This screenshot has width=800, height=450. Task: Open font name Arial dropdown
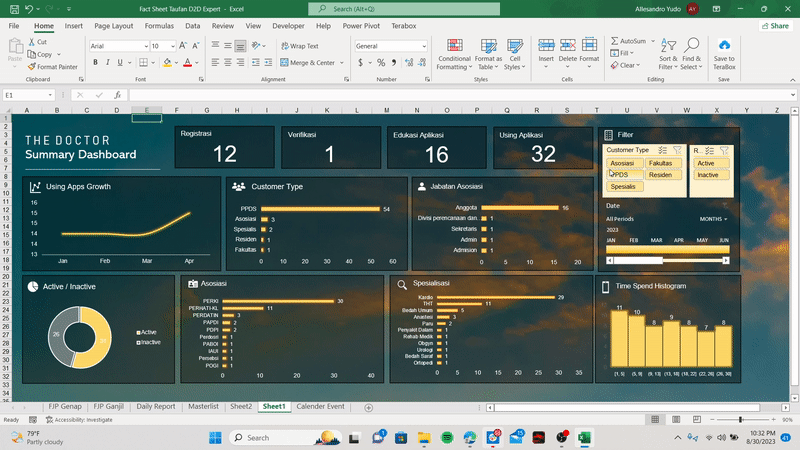tap(146, 46)
